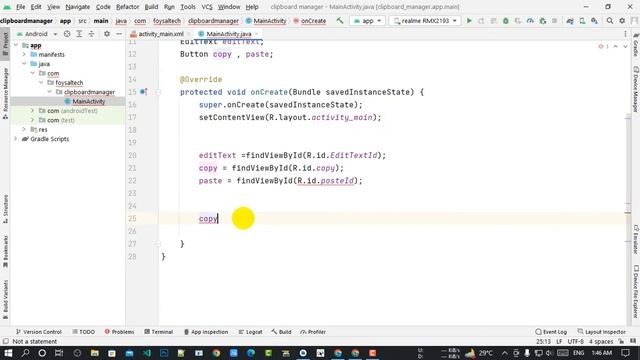
Task: Open the File menu
Action: 20,7
